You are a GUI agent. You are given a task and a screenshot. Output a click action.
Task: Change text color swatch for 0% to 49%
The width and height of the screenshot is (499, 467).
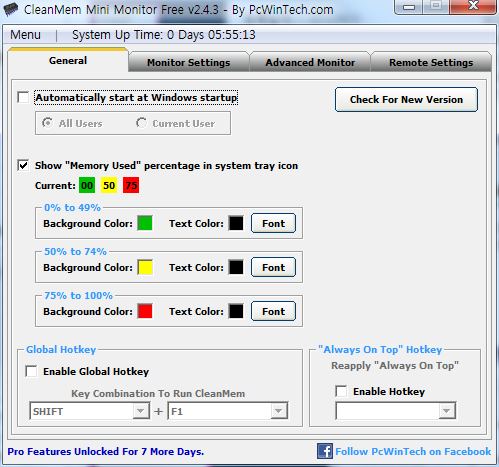pyautogui.click(x=236, y=223)
